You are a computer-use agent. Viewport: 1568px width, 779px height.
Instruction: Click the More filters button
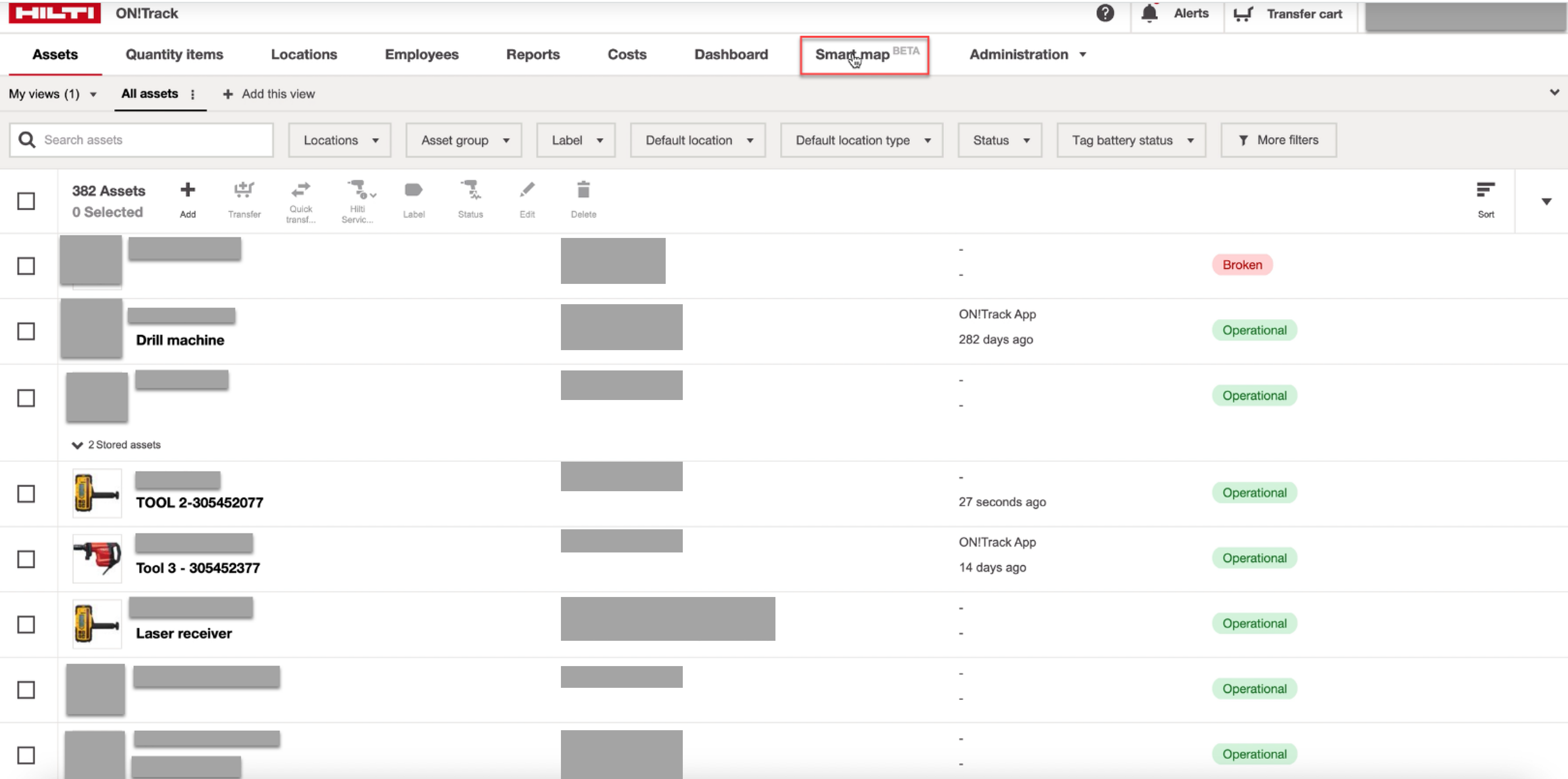tap(1278, 140)
